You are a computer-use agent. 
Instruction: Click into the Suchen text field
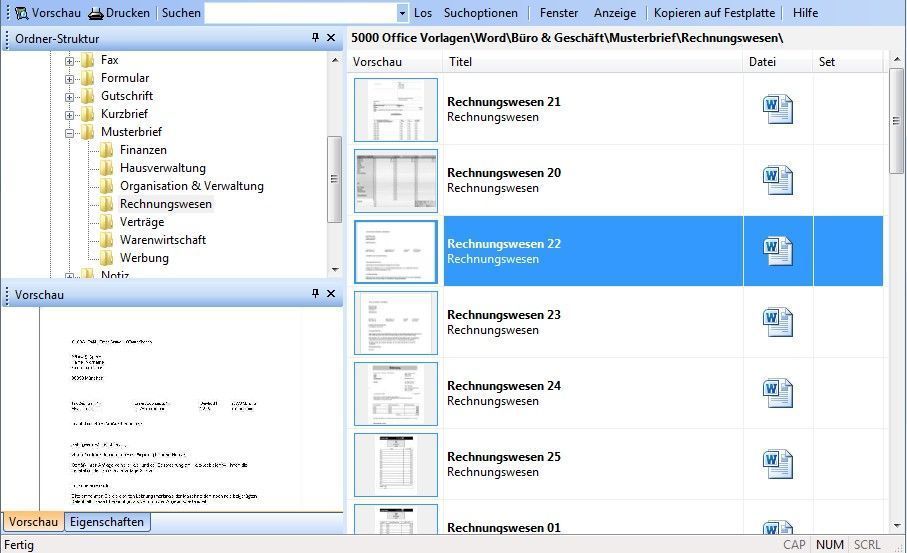pyautogui.click(x=300, y=13)
